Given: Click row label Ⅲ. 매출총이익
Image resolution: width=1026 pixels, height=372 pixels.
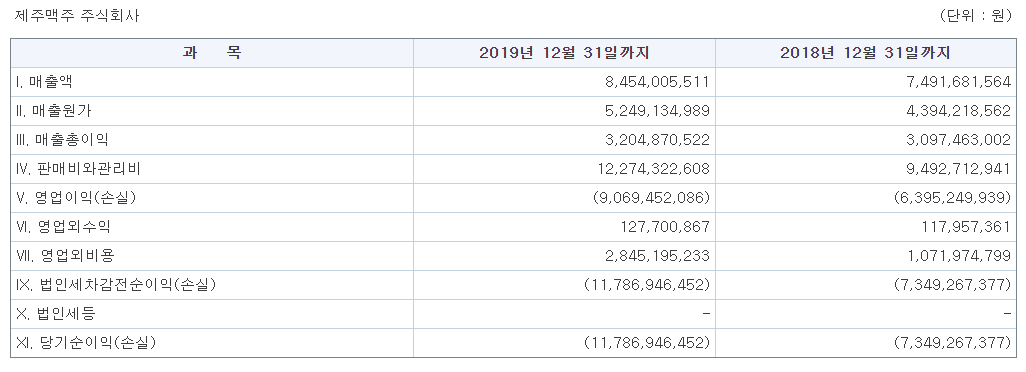Looking at the screenshot, I should 62,140.
